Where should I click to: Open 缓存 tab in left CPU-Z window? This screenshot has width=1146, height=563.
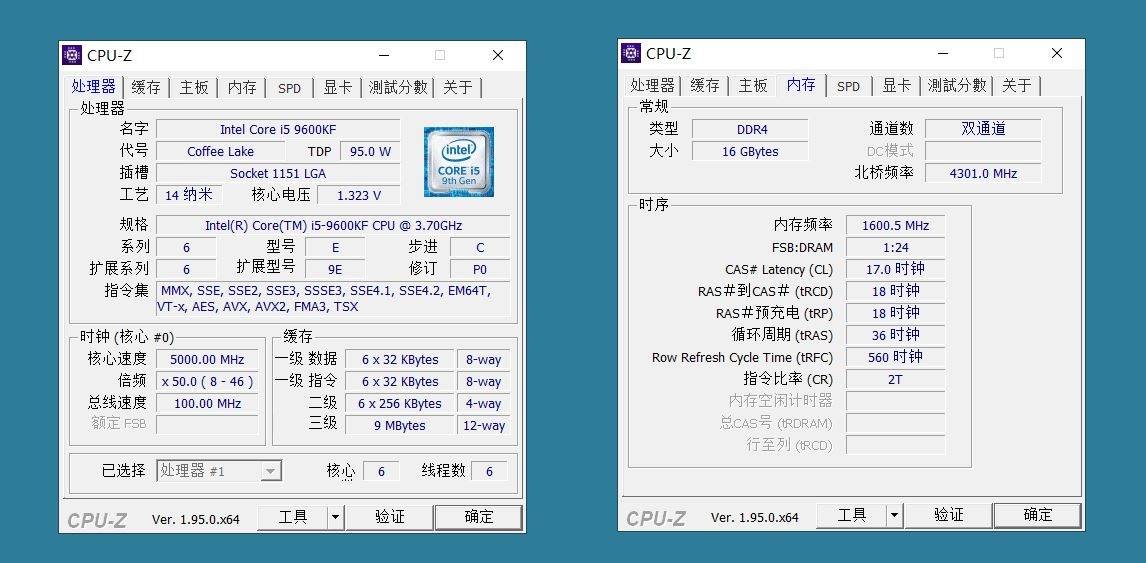[145, 88]
